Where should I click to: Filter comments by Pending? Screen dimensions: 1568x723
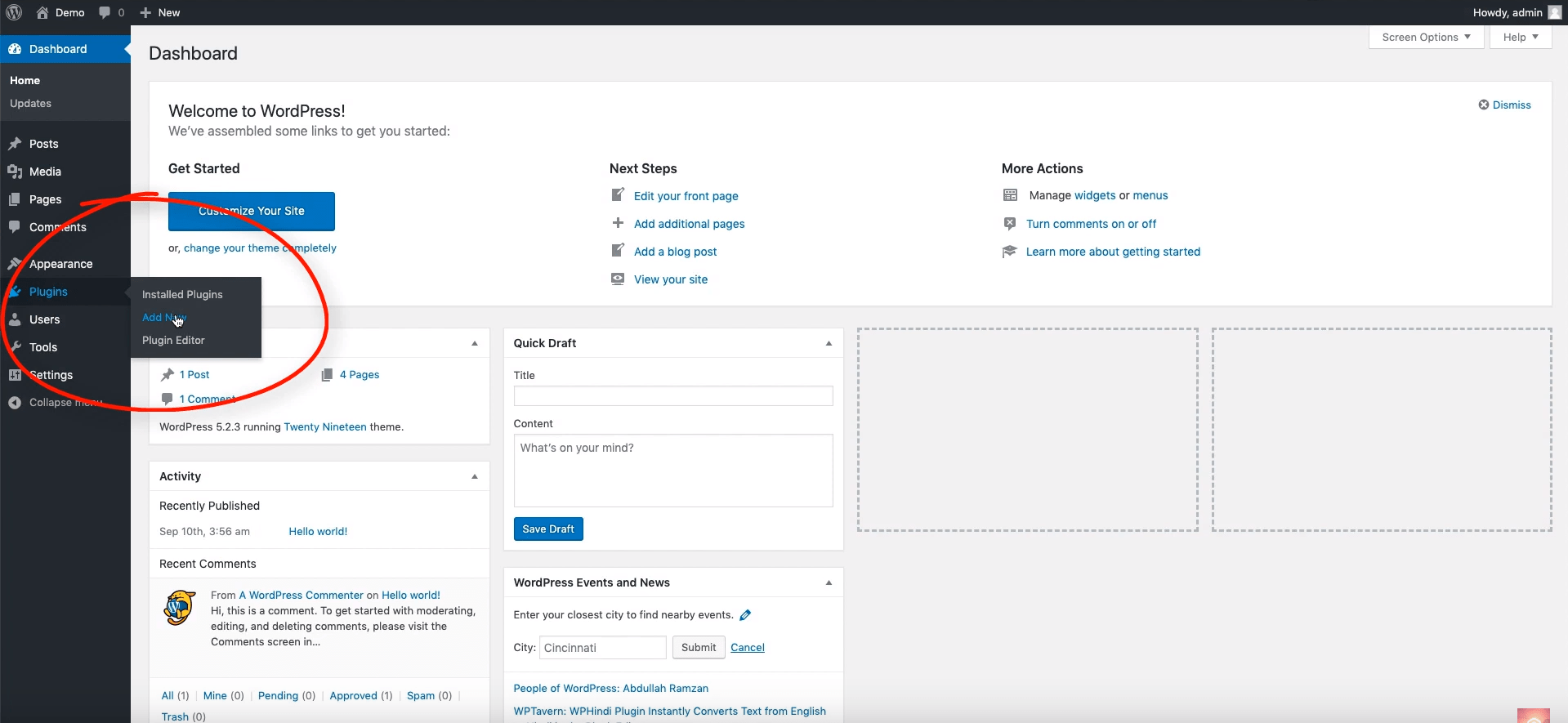click(x=278, y=695)
